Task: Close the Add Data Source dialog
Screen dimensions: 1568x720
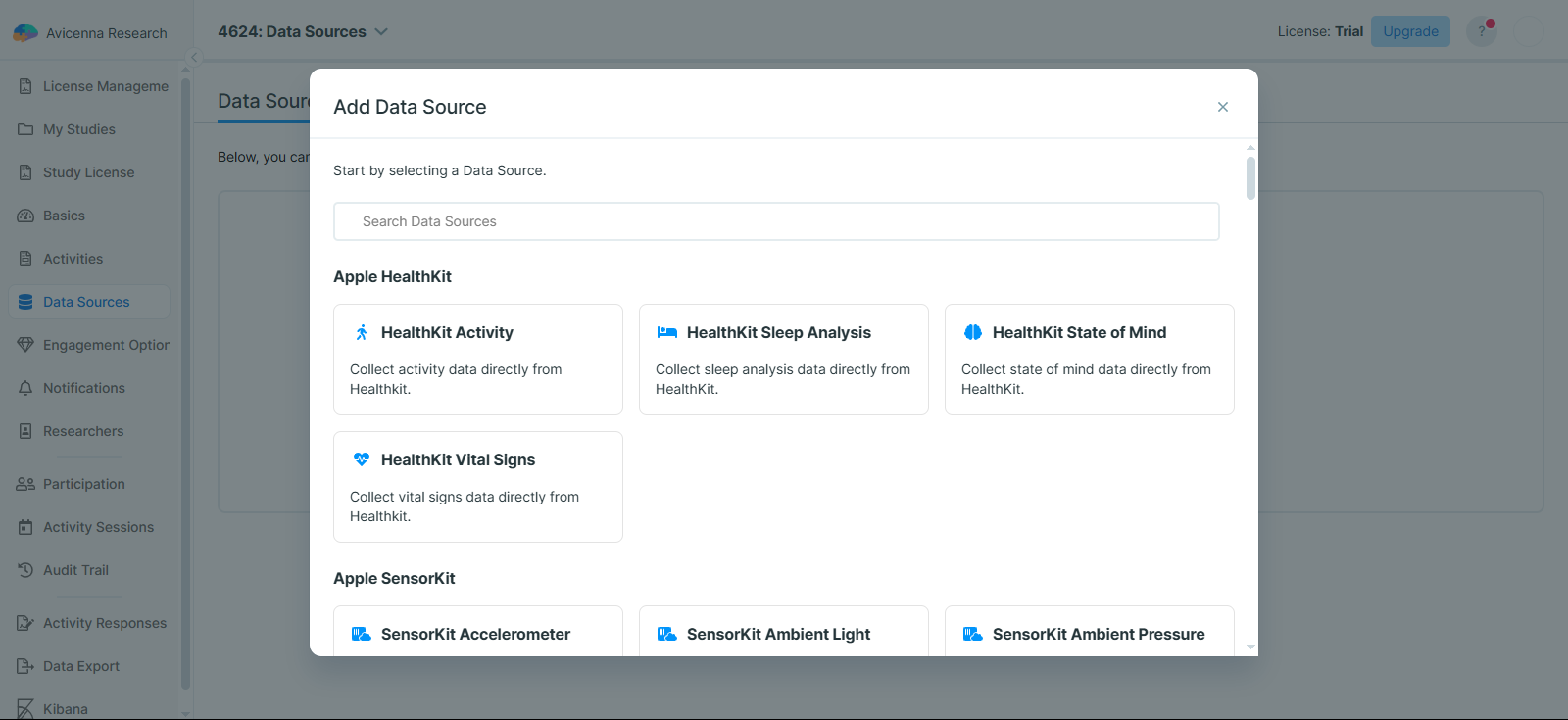Action: pyautogui.click(x=1222, y=107)
